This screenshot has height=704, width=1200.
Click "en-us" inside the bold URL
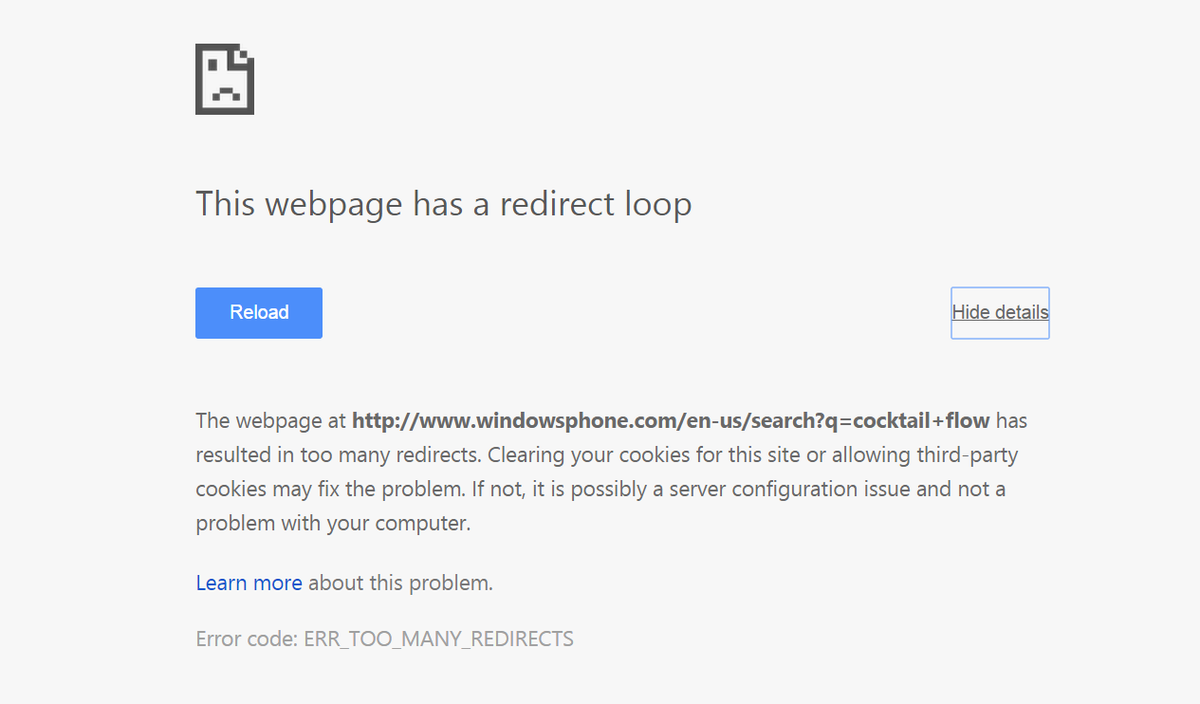[707, 420]
